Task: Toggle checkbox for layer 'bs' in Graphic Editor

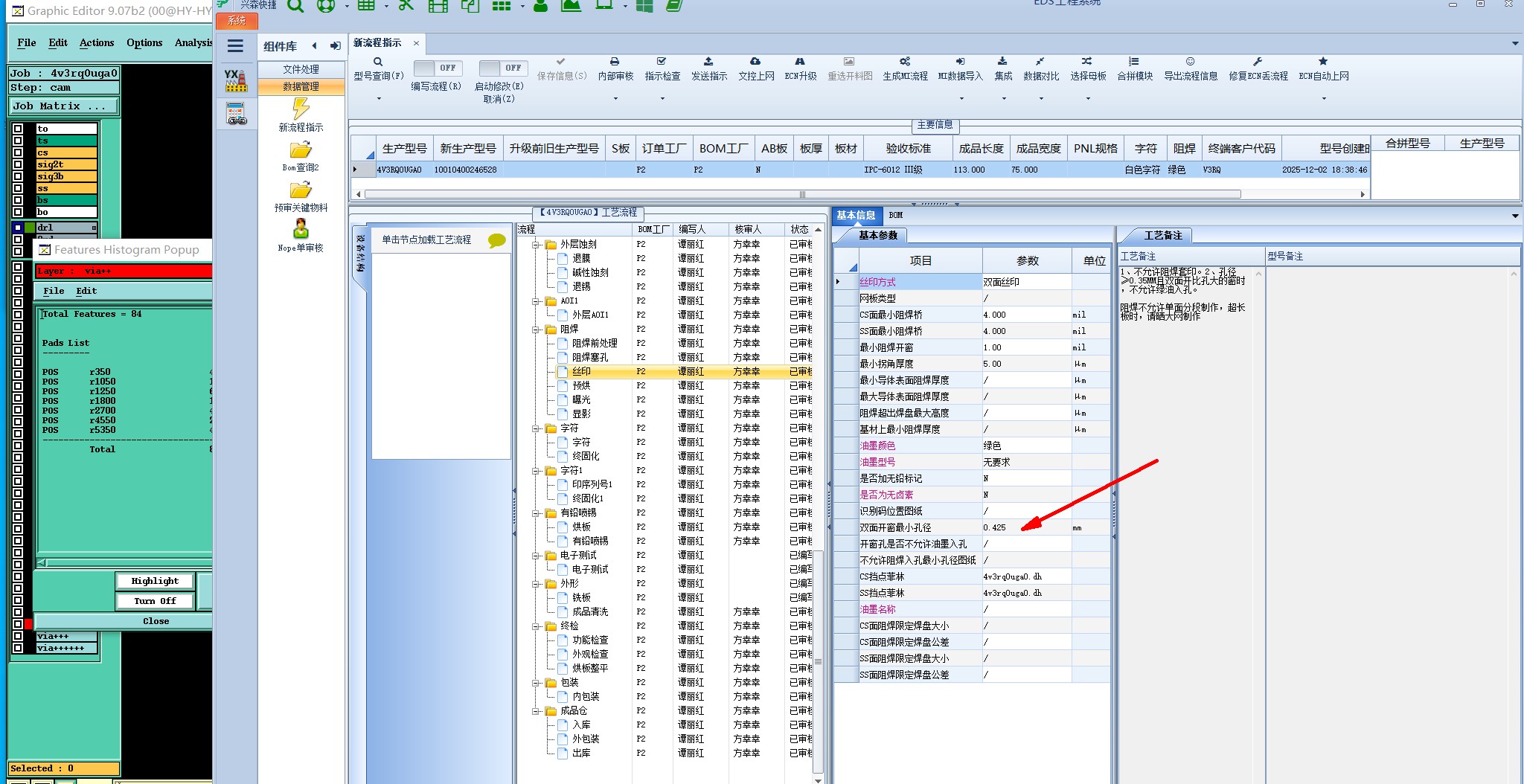Action: [18, 200]
